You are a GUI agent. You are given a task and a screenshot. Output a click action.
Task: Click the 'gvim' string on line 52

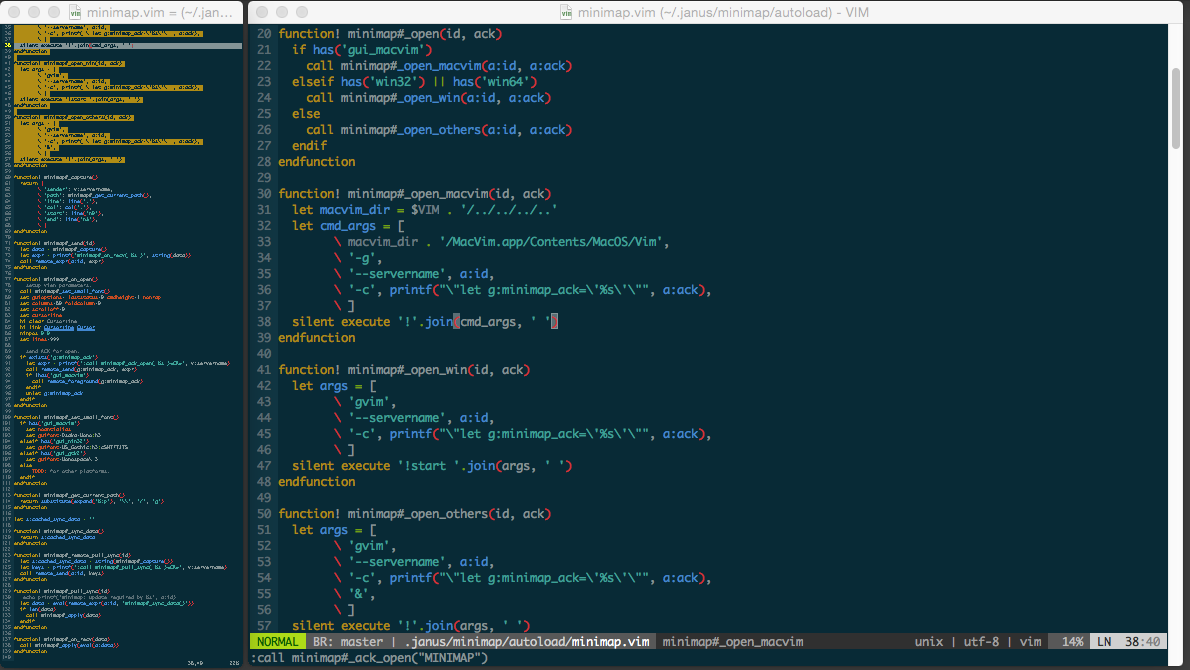pyautogui.click(x=369, y=546)
